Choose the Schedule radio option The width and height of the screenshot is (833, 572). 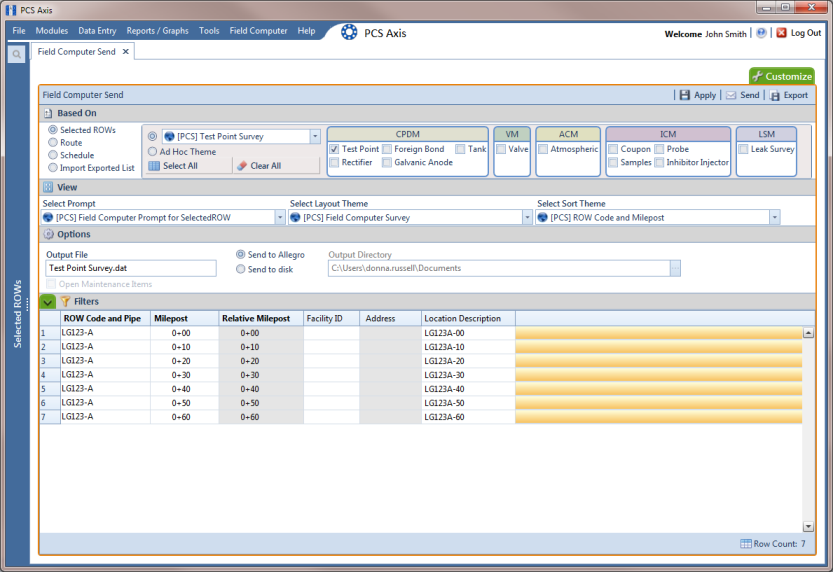click(x=53, y=155)
